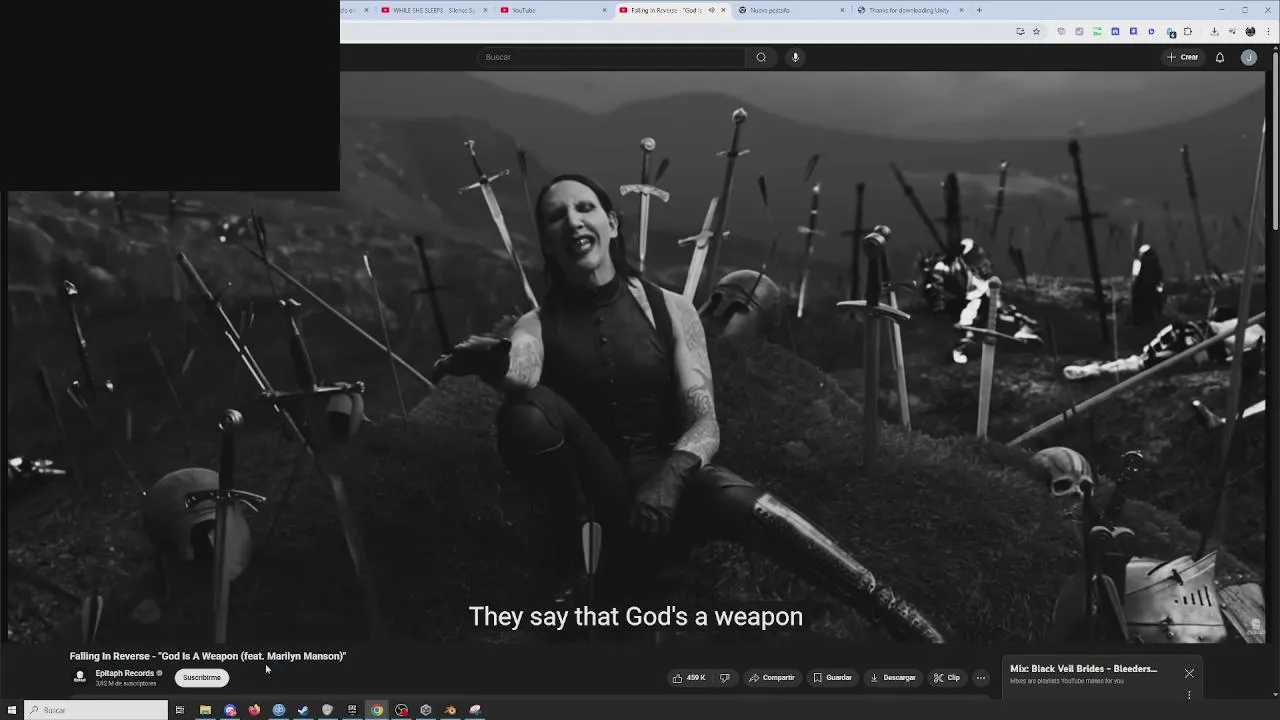
Task: Open File Explorer from the taskbar
Action: 205,710
